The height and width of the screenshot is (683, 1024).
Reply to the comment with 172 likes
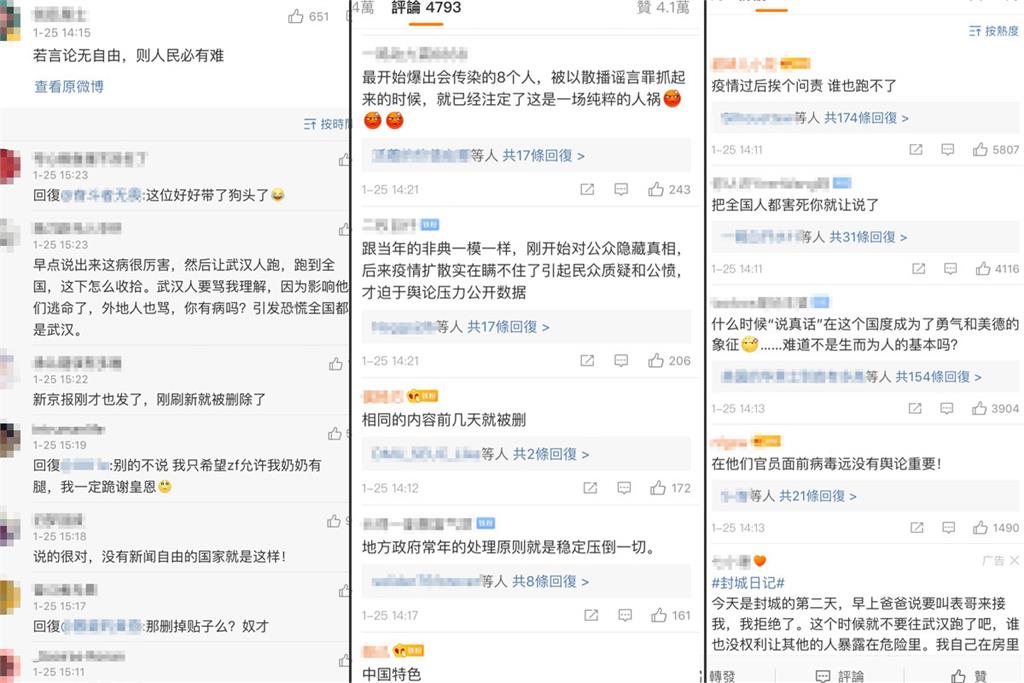pyautogui.click(x=624, y=488)
